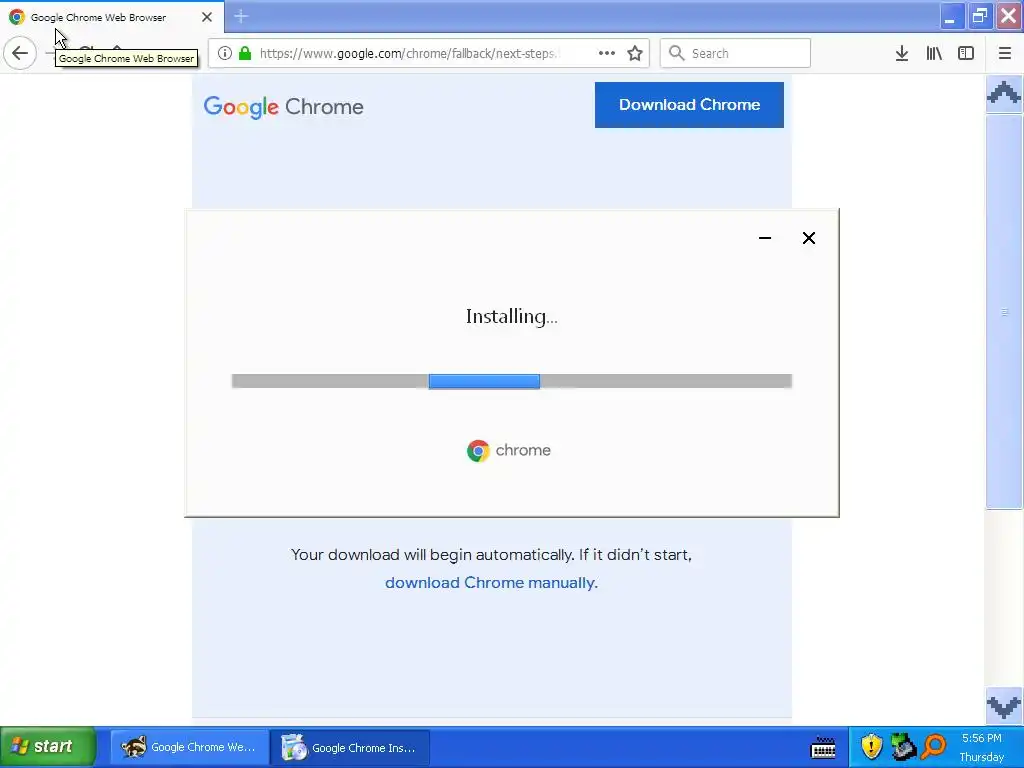Go back with the browser back arrow

click(20, 53)
